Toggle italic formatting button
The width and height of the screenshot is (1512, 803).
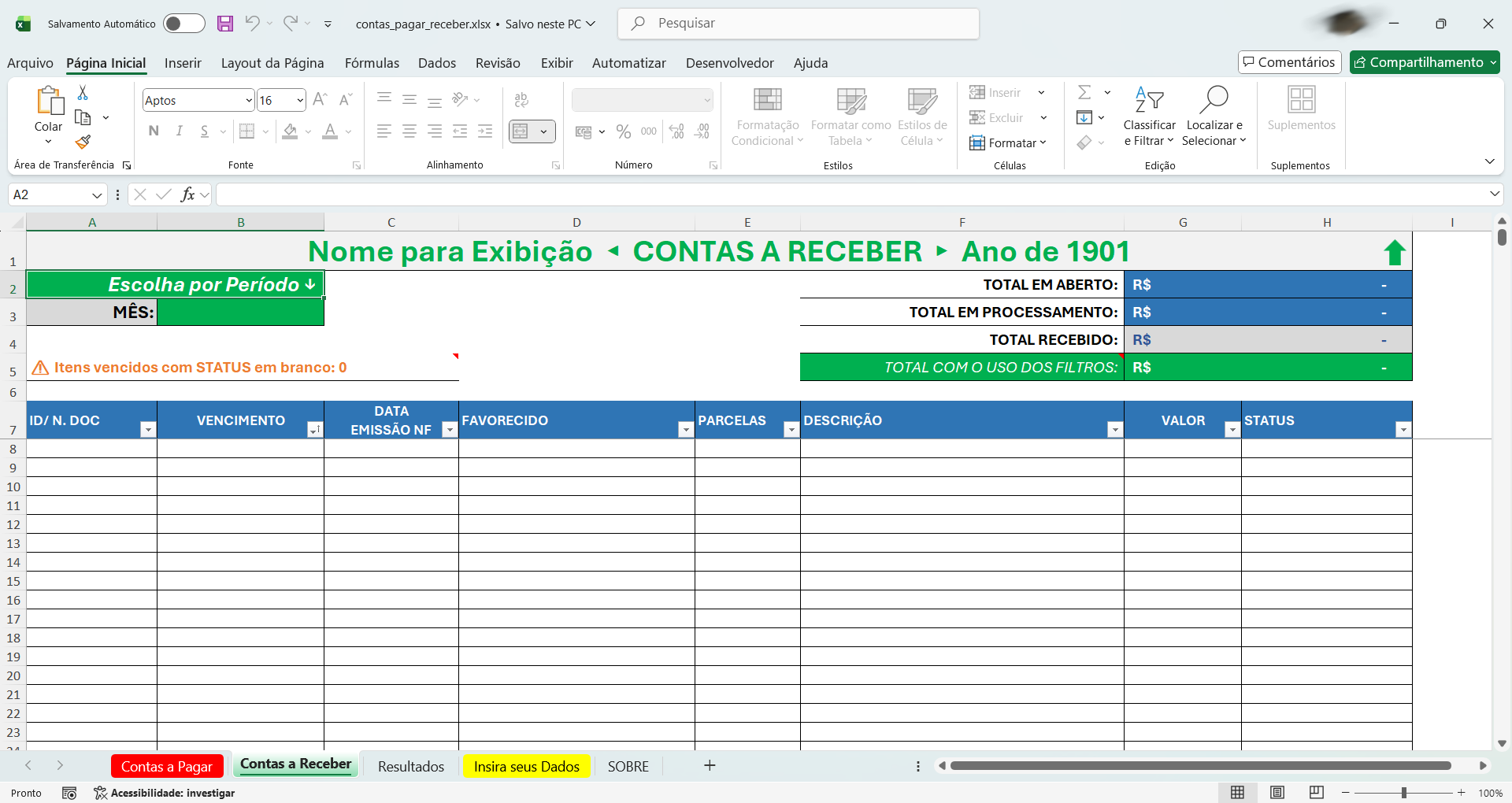(x=179, y=131)
